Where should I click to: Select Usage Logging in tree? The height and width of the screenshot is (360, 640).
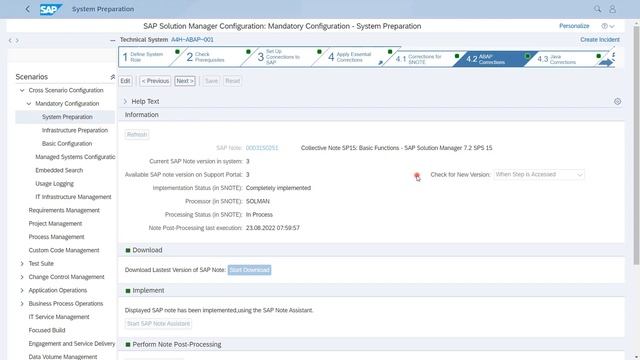click(54, 184)
